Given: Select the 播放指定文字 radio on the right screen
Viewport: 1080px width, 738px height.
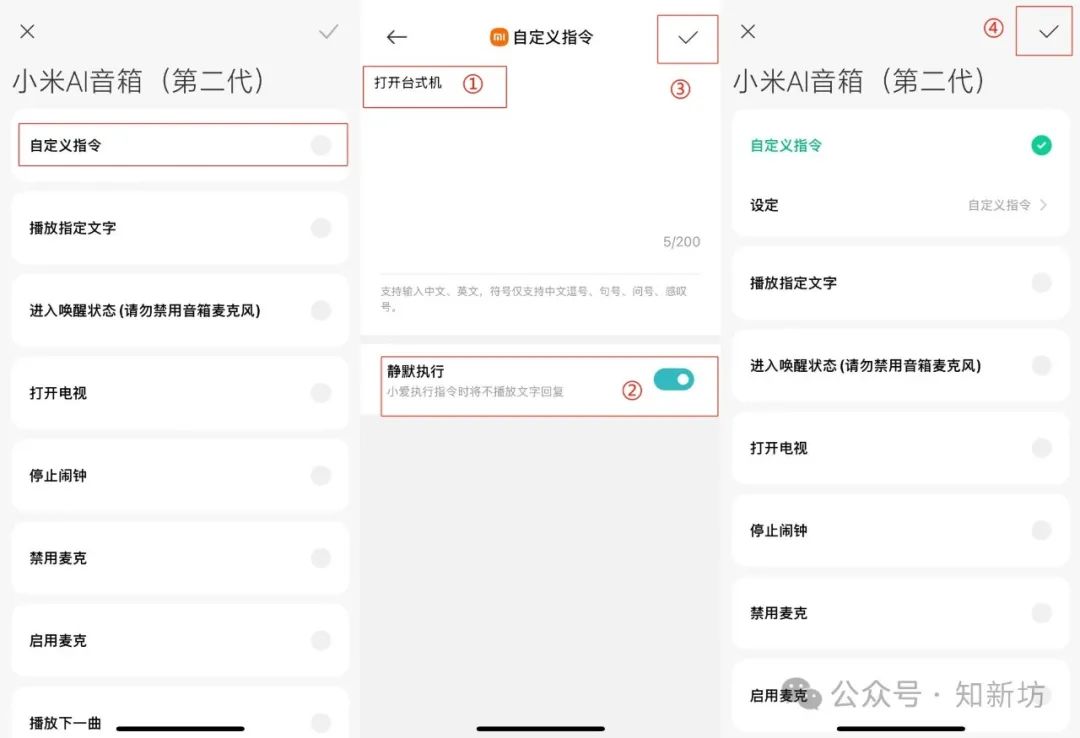Looking at the screenshot, I should (x=1041, y=283).
